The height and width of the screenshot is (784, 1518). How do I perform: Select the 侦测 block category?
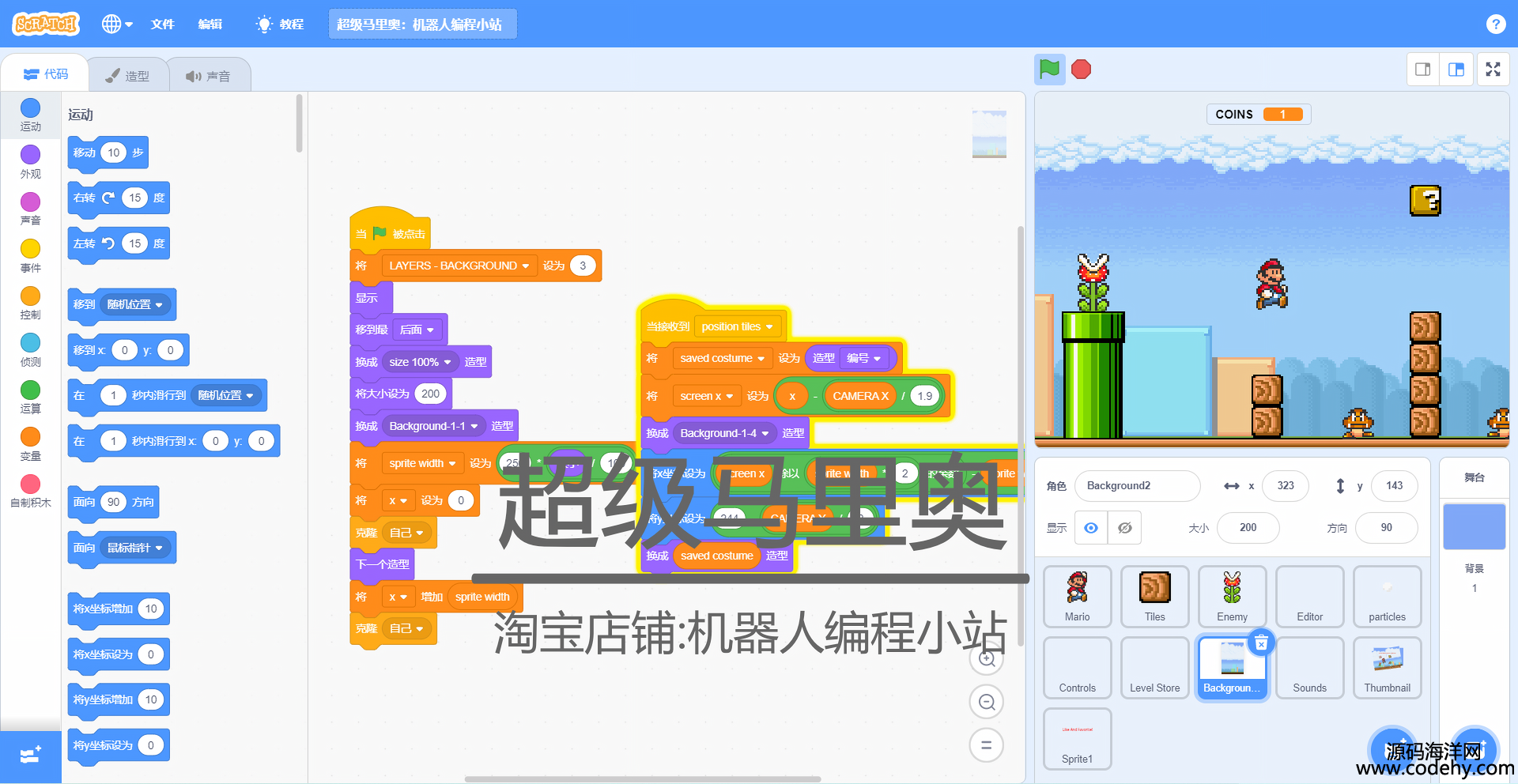tap(30, 350)
